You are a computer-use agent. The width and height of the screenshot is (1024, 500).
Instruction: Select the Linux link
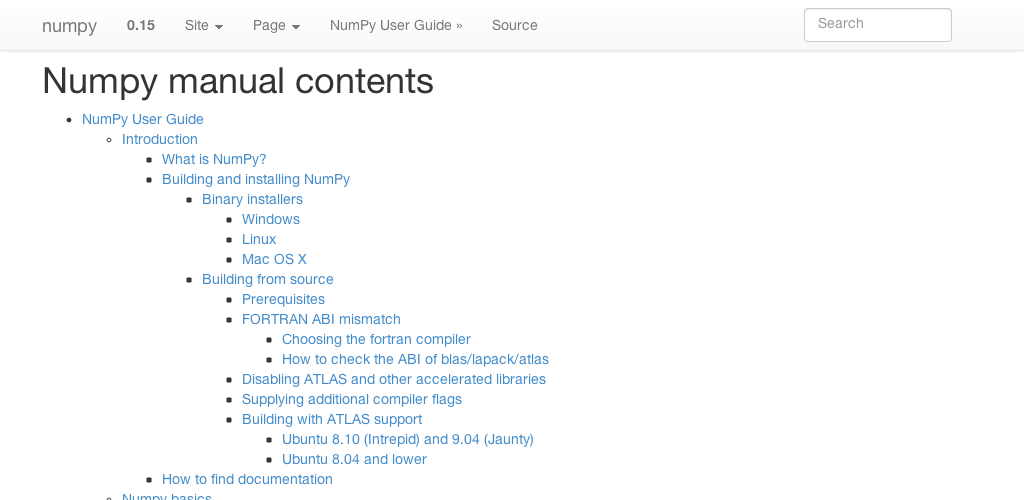tap(259, 239)
